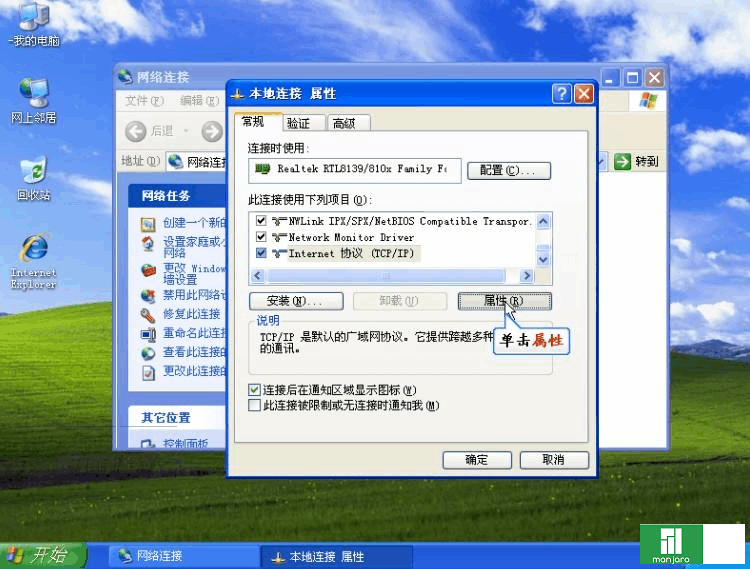This screenshot has height=569, width=750.
Task: Click the manjaro logo in the corner
Action: pyautogui.click(x=671, y=545)
